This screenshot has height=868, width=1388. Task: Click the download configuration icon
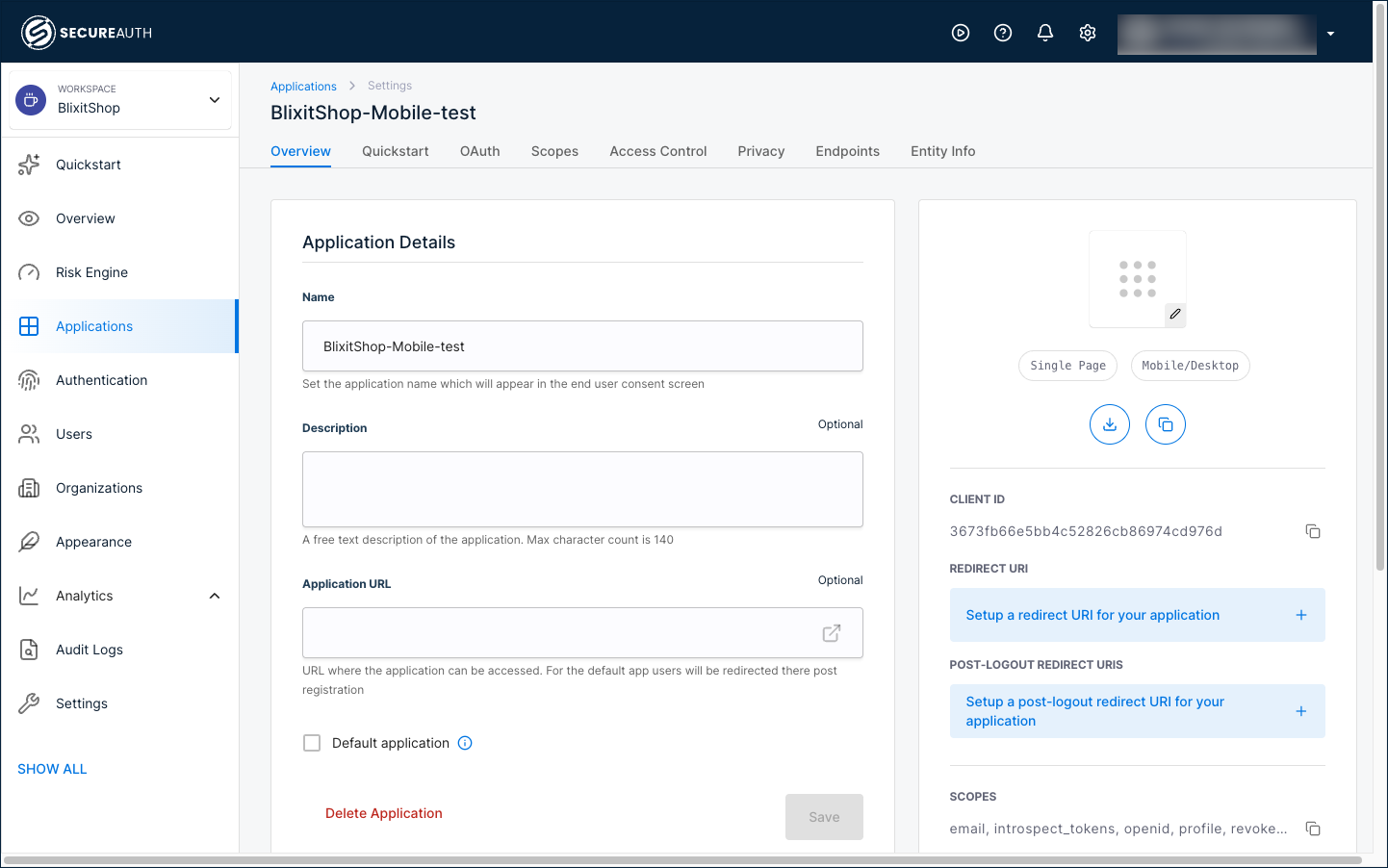1110,424
